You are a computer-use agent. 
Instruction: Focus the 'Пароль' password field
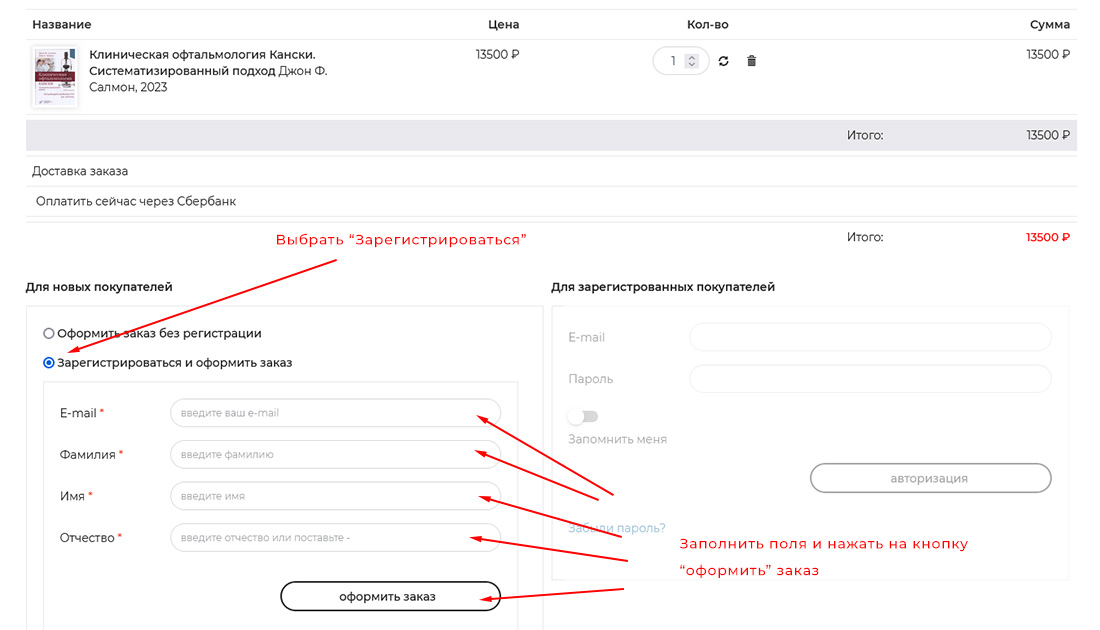870,379
